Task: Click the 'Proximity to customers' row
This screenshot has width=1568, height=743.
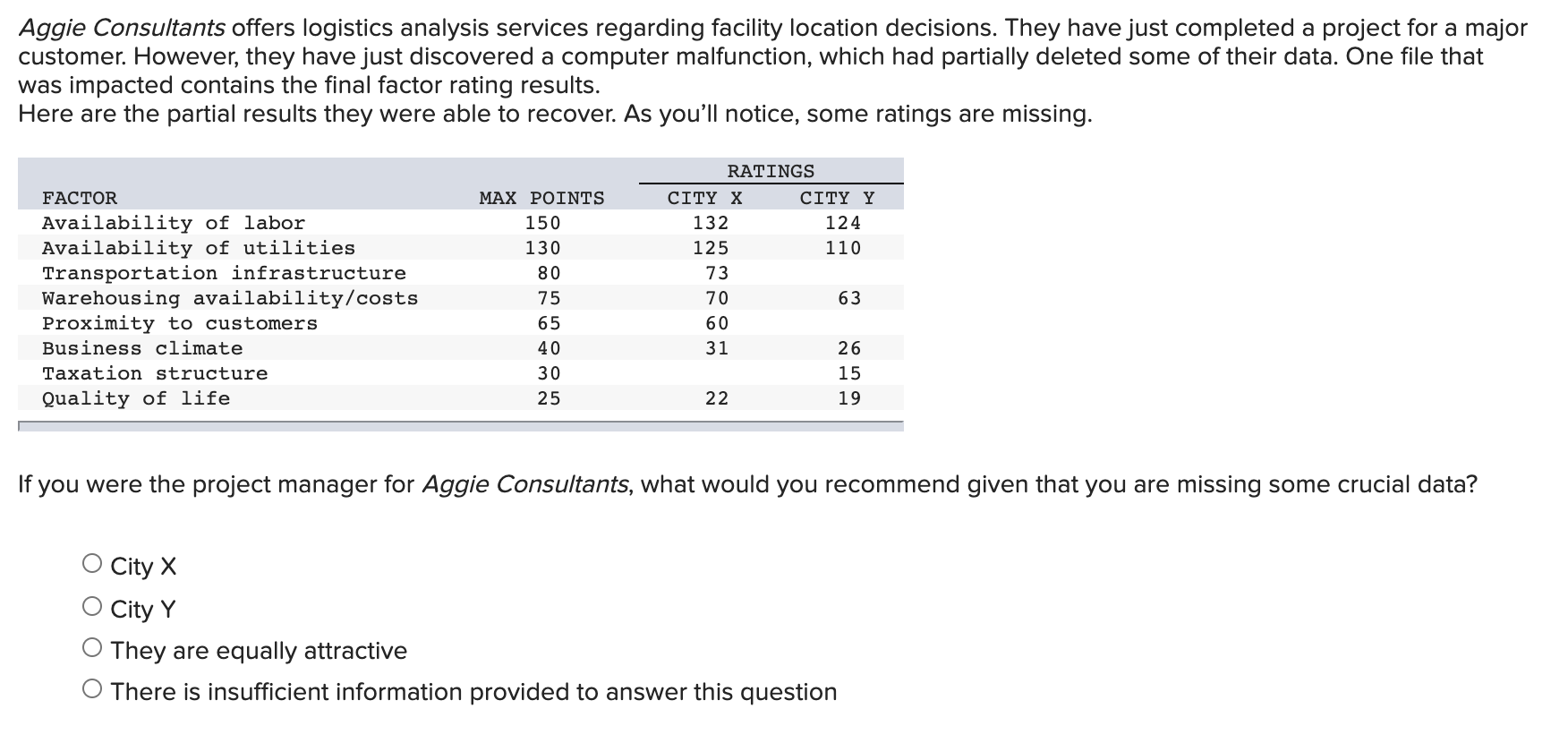Action: [x=179, y=323]
